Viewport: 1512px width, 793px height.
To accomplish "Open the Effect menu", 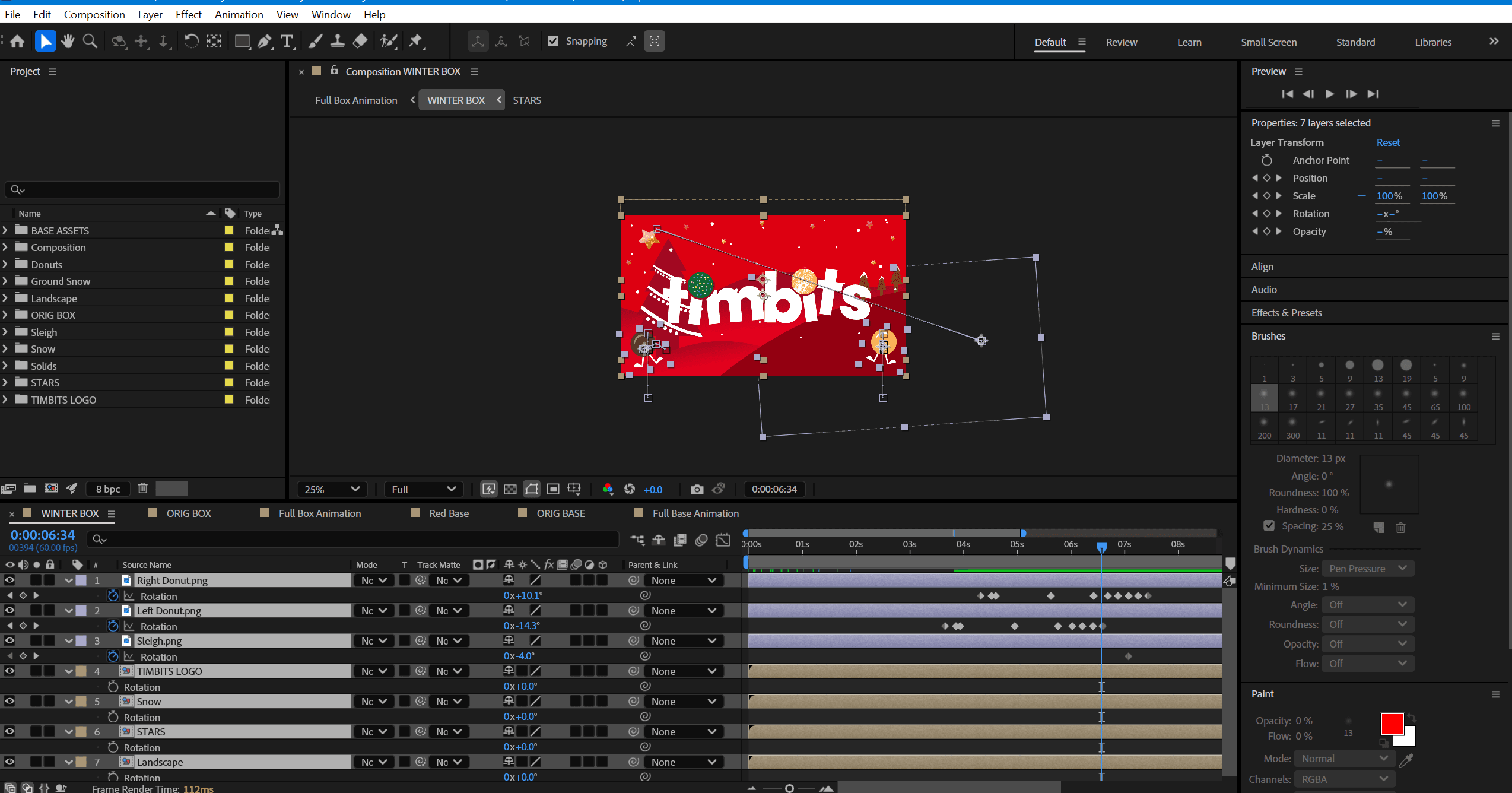I will (188, 14).
